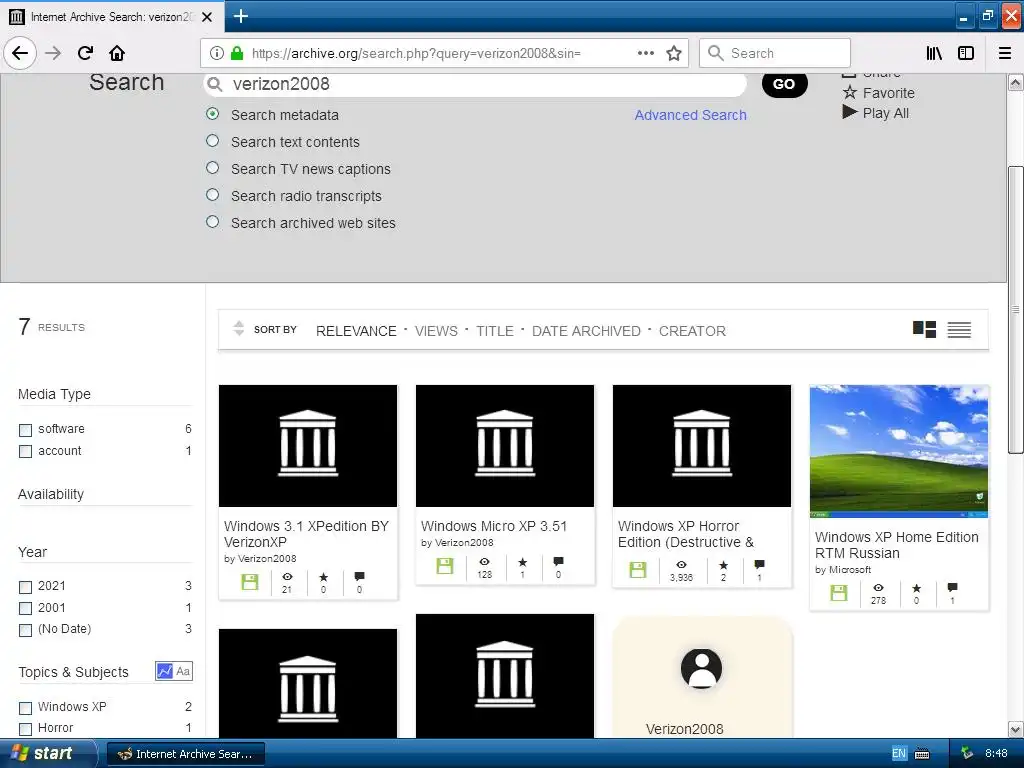This screenshot has width=1024, height=768.
Task: Check the Windows XP topic filter
Action: [25, 708]
